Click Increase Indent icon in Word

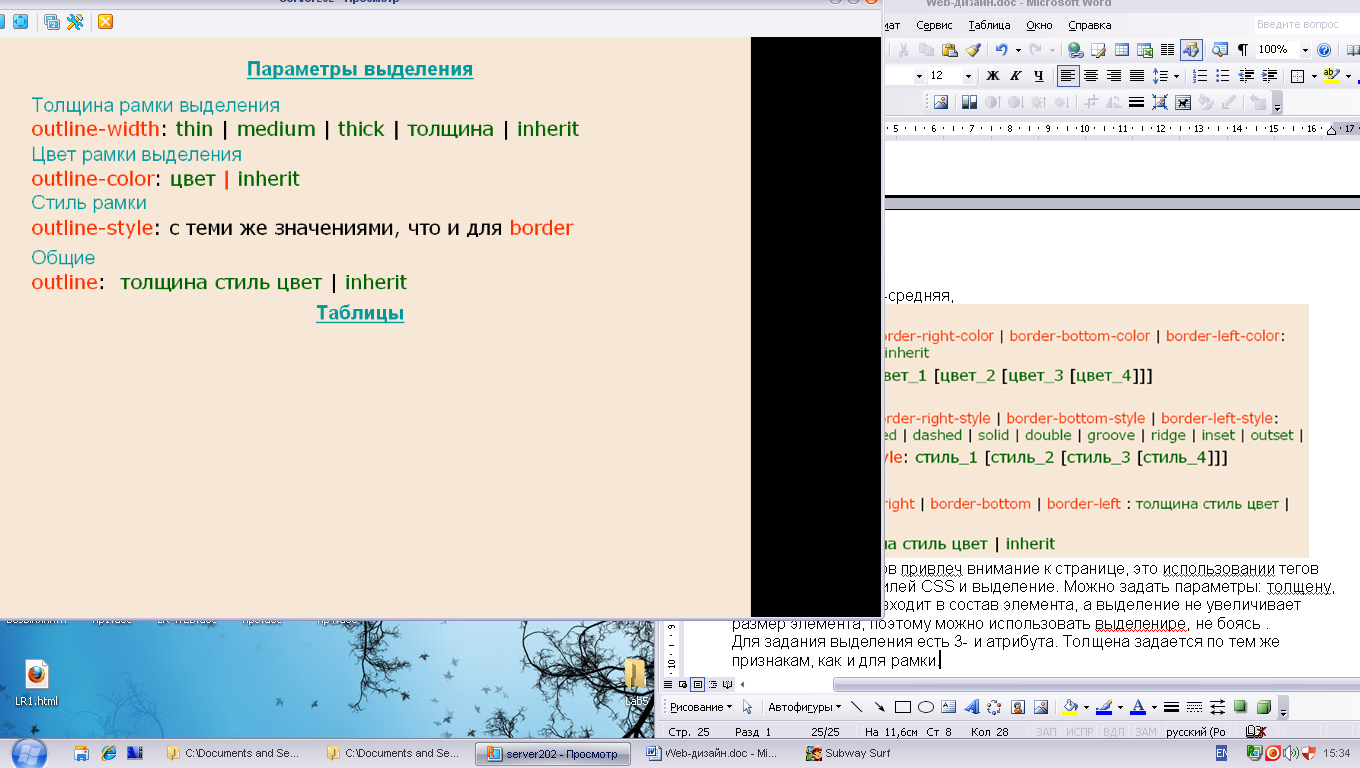pos(1269,76)
